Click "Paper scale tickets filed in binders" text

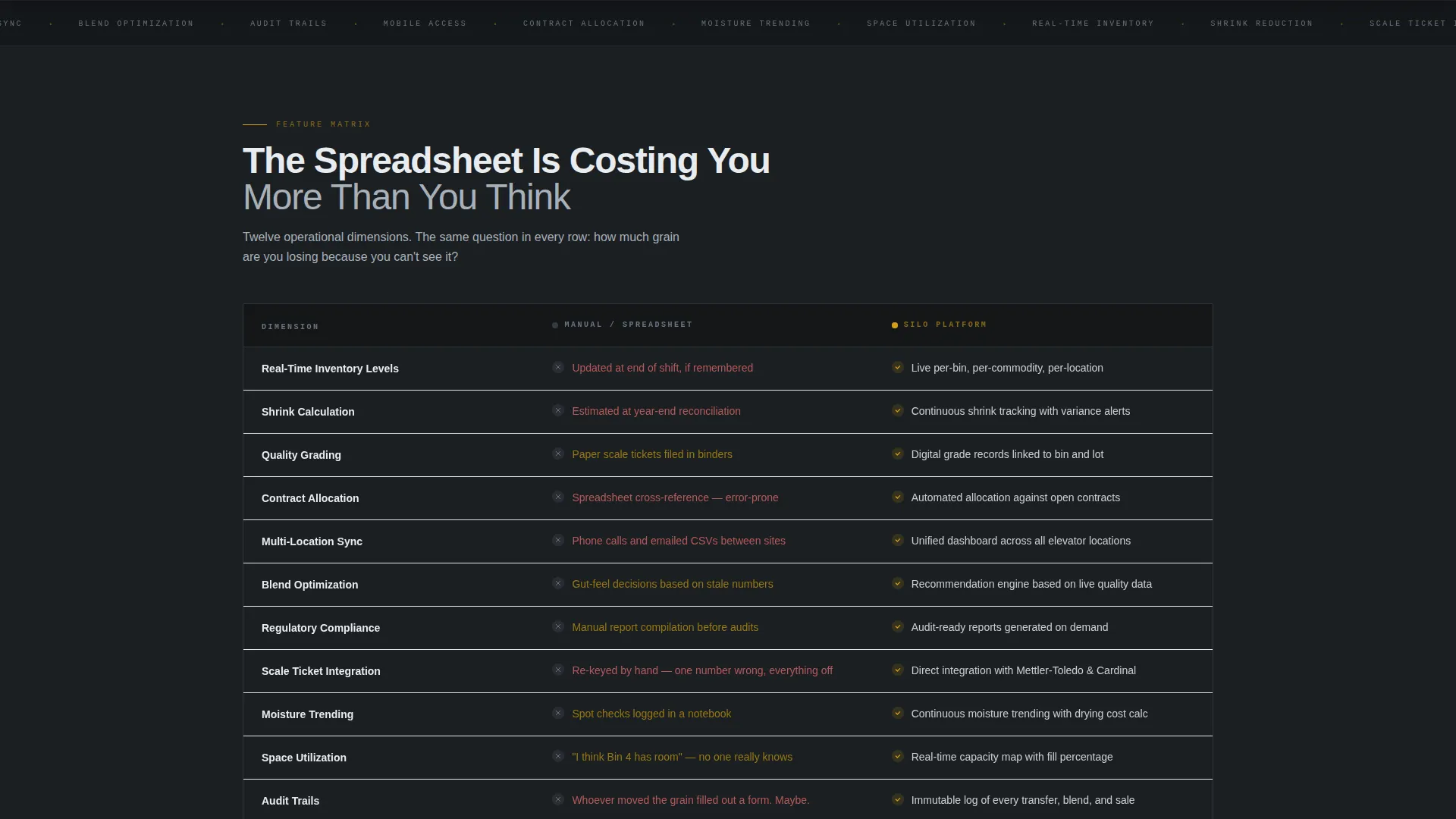tap(652, 454)
